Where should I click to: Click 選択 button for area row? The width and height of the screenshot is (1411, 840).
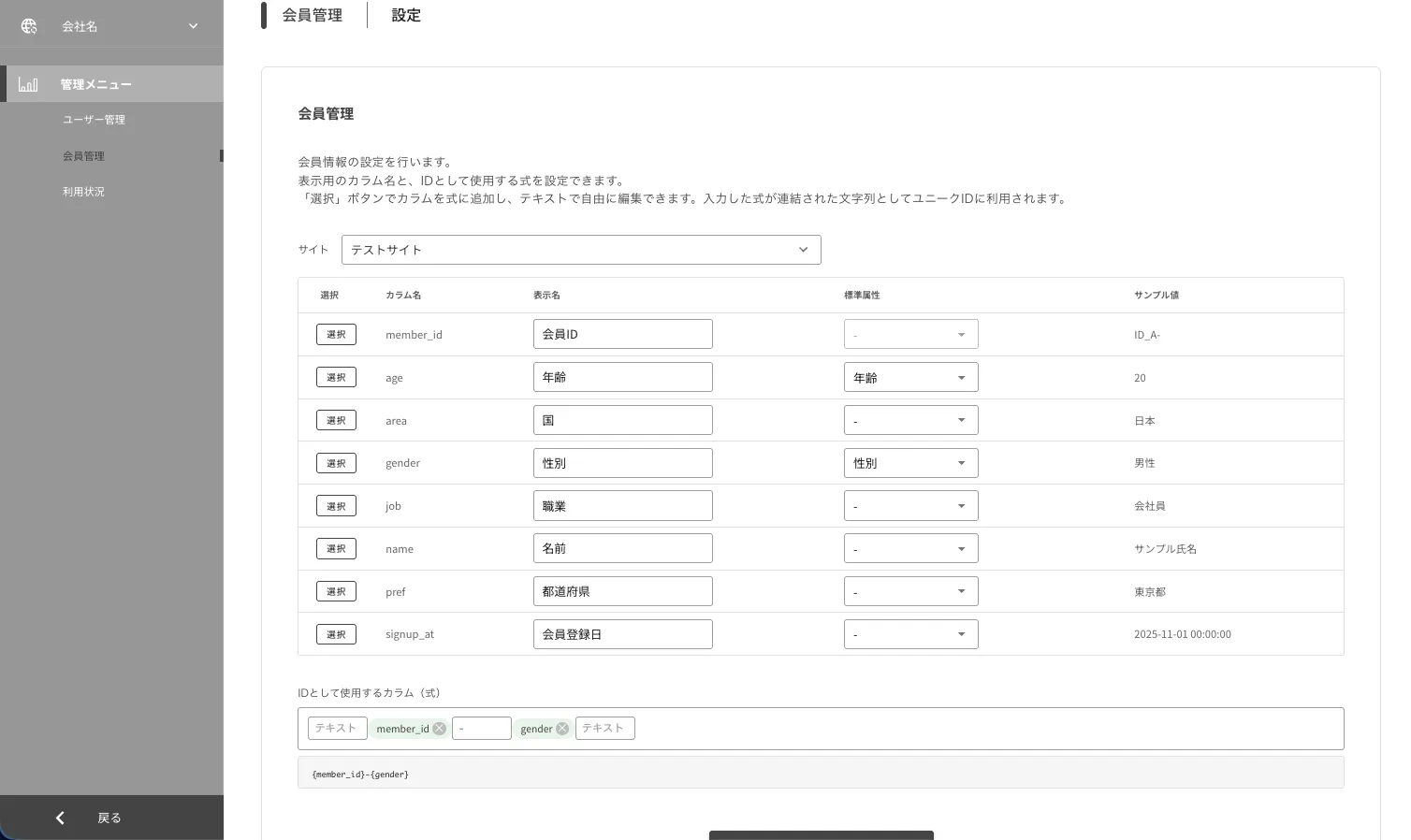[x=336, y=420]
